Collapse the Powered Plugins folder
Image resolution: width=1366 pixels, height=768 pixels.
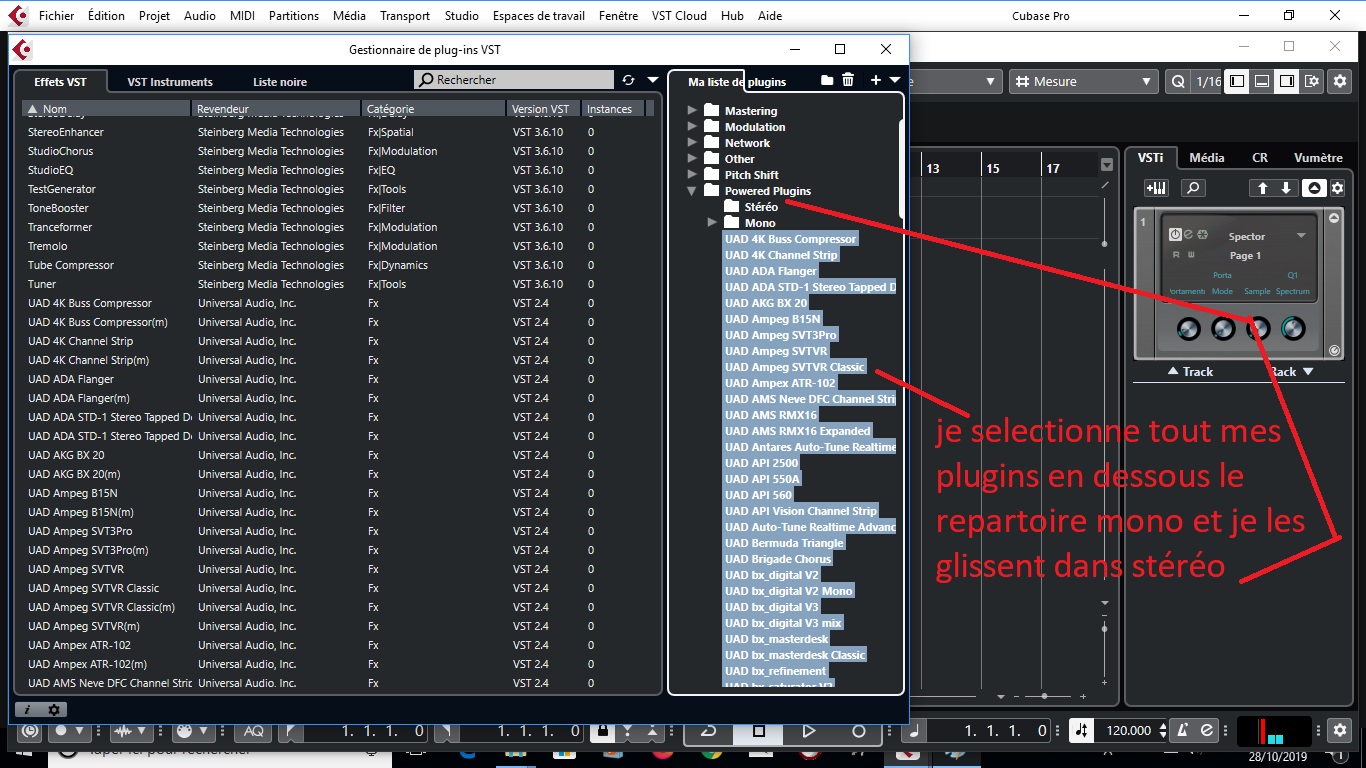tap(692, 191)
